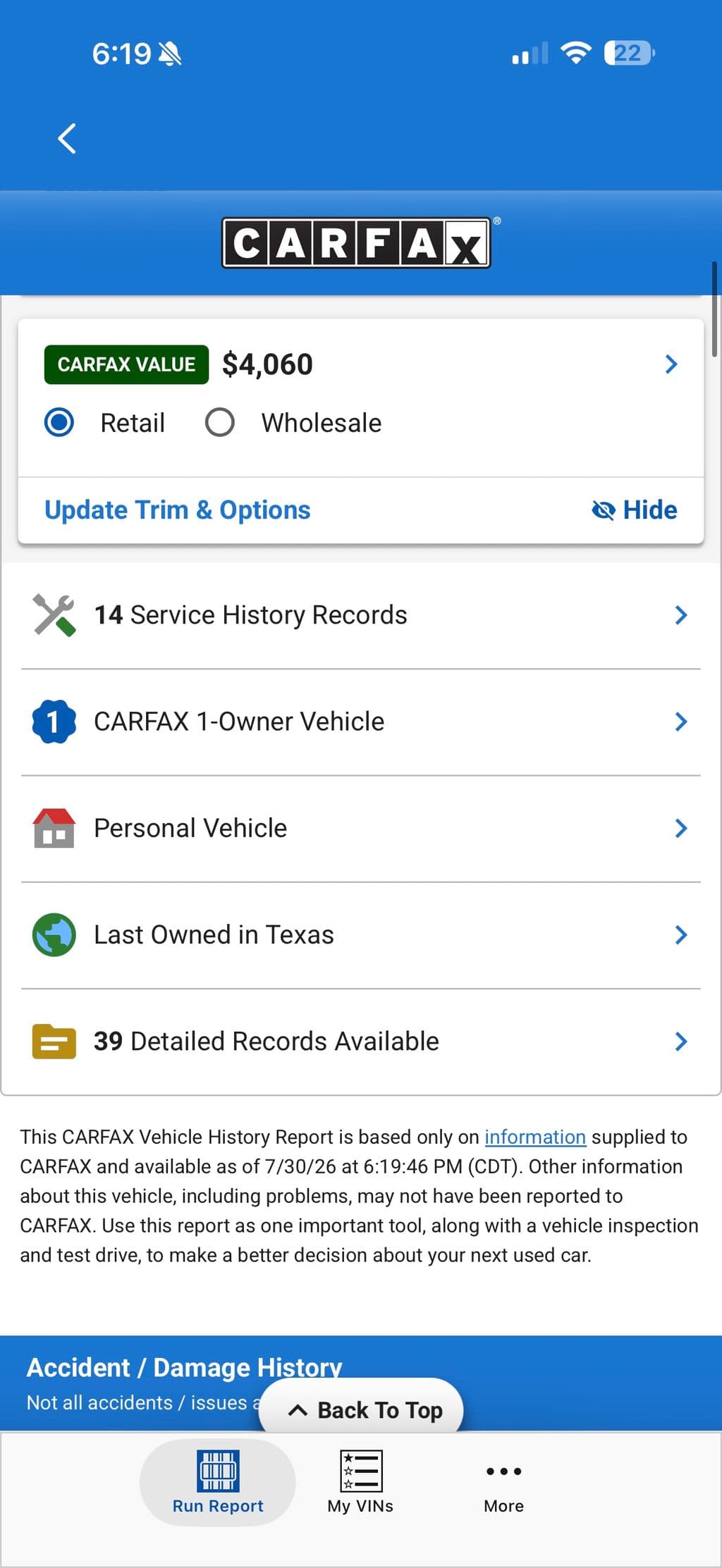This screenshot has width=722, height=1568.
Task: Click the vertical scrollbar on right edge
Action: coord(715,309)
